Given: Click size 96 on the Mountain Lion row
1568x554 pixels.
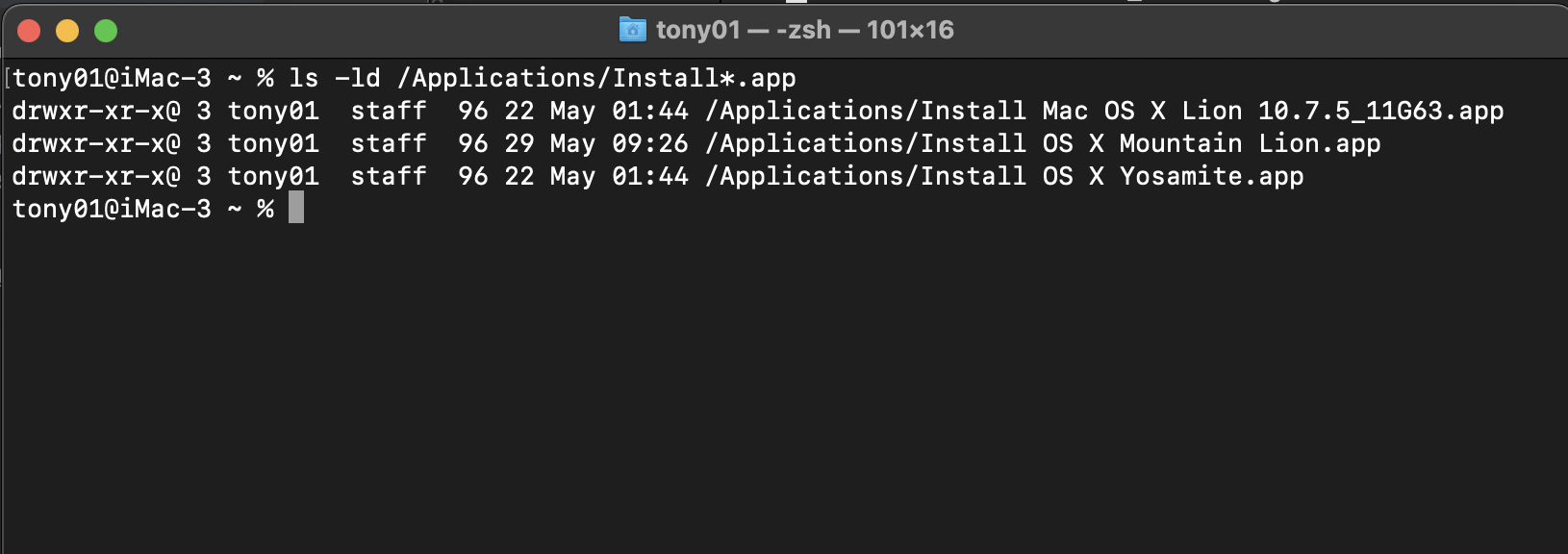Looking at the screenshot, I should tap(472, 143).
